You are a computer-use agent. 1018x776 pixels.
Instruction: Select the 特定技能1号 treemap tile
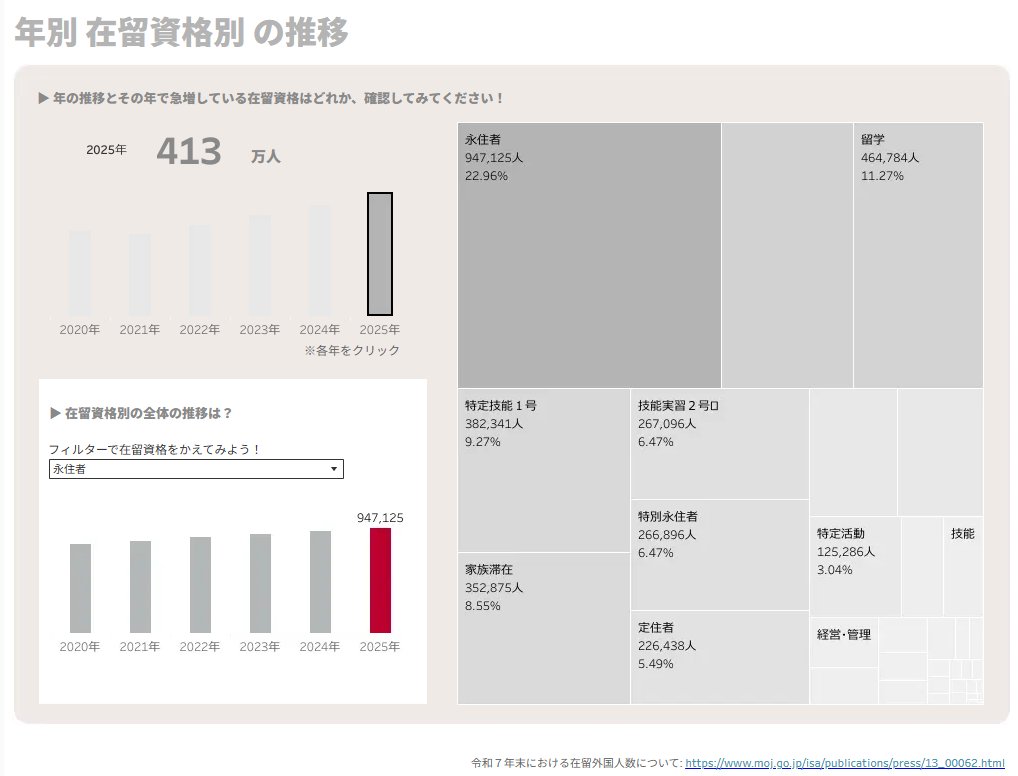pyautogui.click(x=544, y=471)
